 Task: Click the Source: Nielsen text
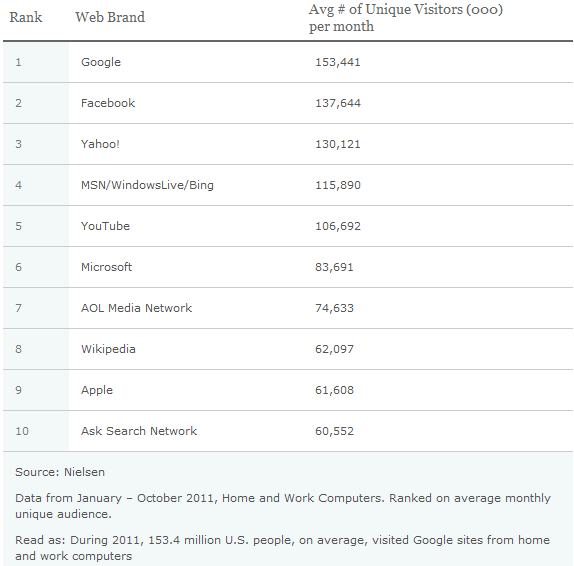click(60, 472)
